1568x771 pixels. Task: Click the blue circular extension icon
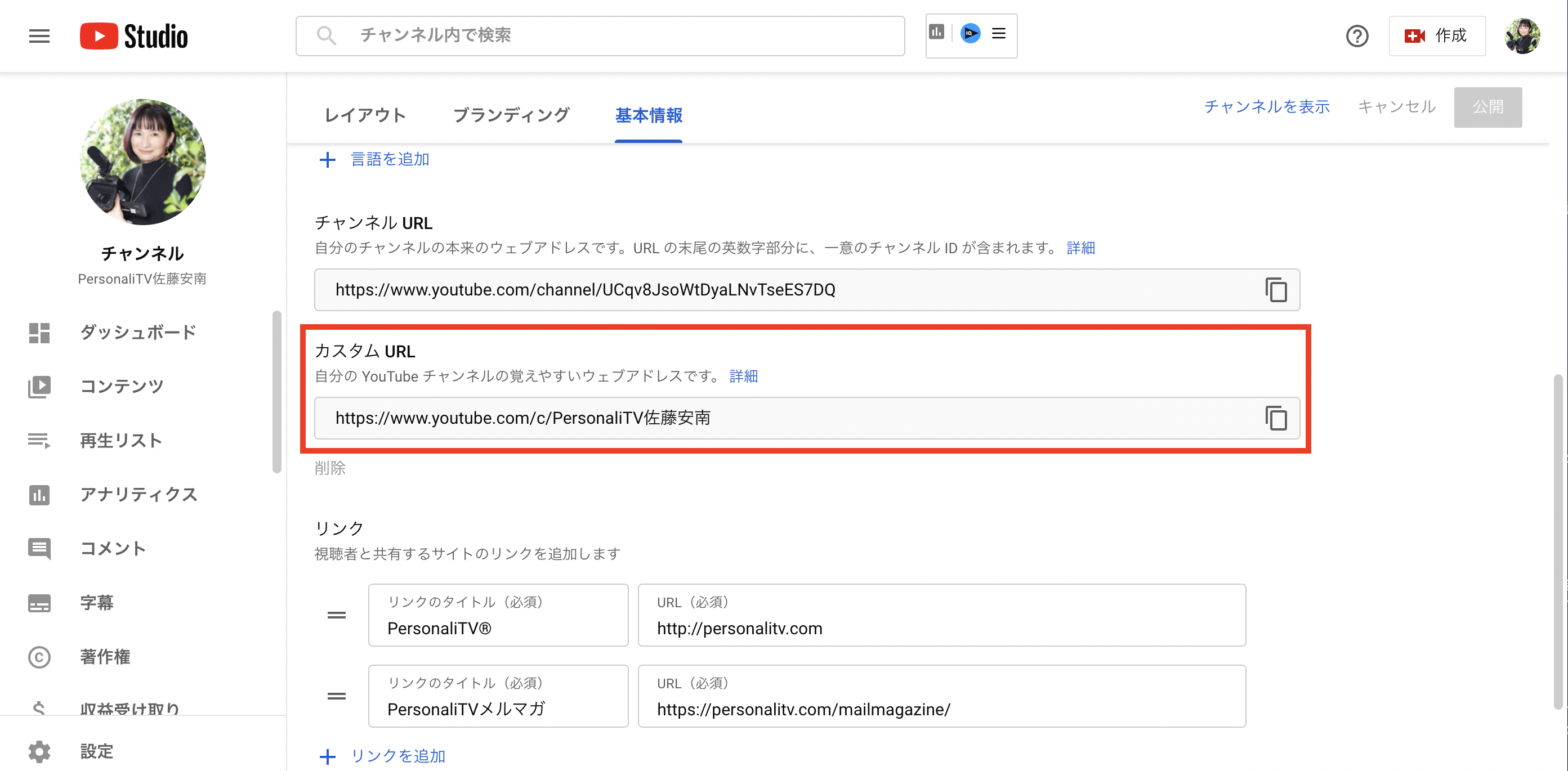pyautogui.click(x=970, y=33)
